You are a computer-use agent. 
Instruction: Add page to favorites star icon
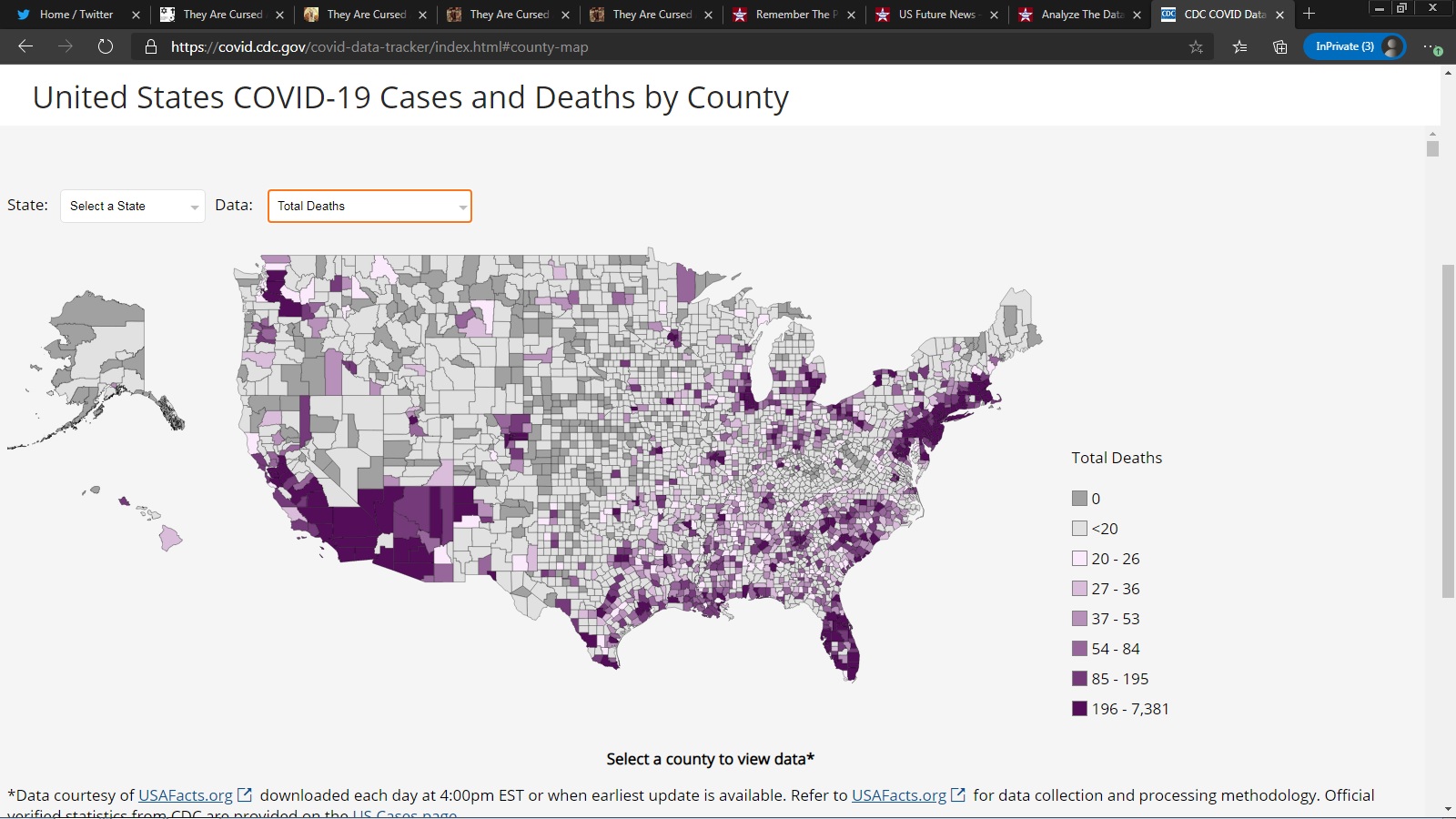(1196, 47)
